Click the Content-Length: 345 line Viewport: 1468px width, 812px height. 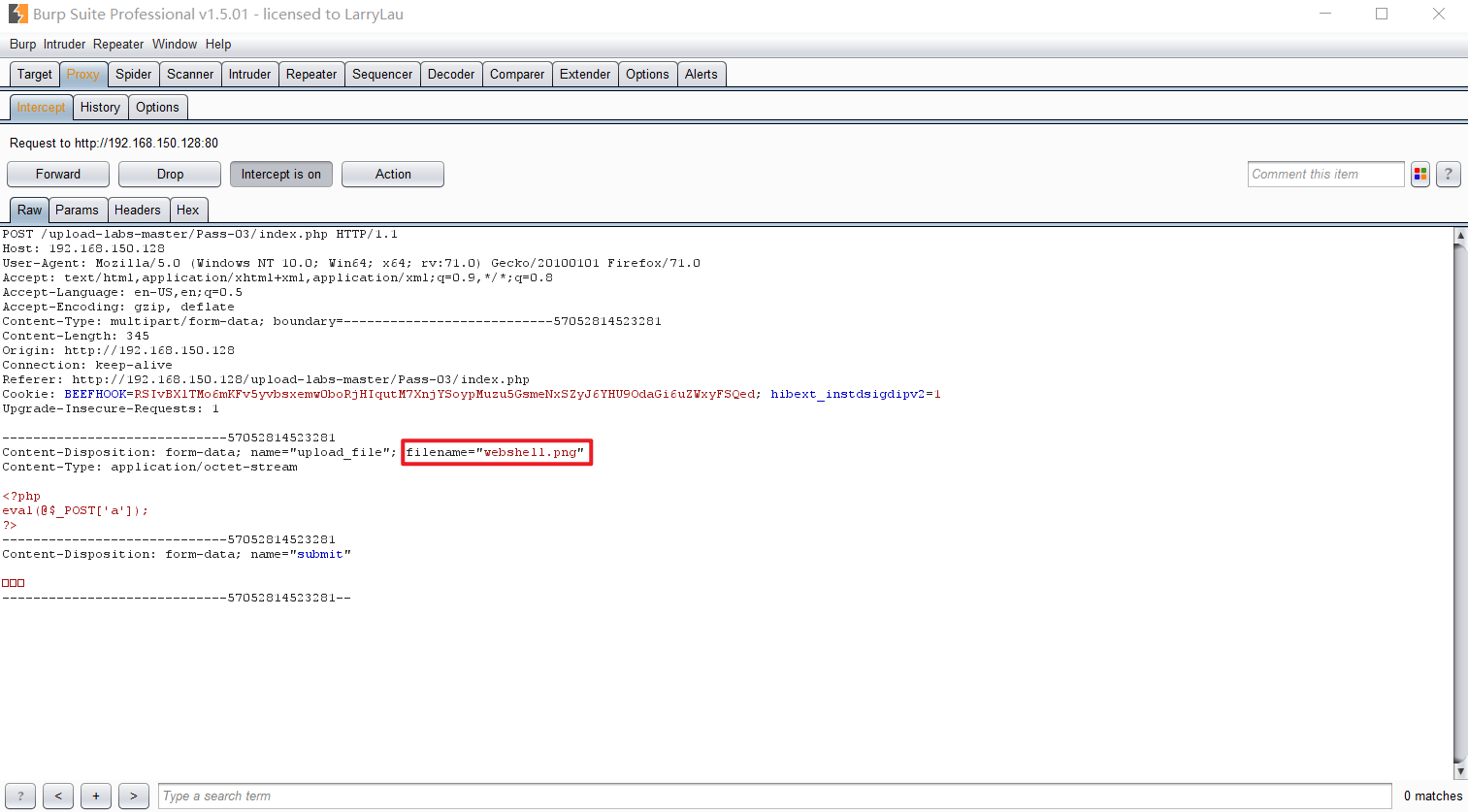pyautogui.click(x=76, y=336)
